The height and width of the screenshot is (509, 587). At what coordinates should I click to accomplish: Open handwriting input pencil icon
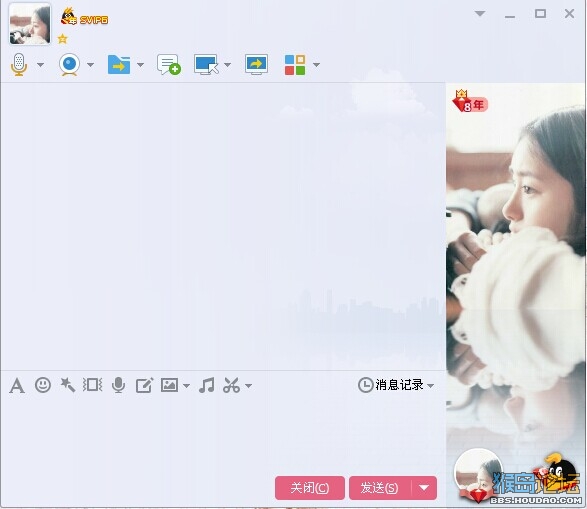click(x=145, y=385)
